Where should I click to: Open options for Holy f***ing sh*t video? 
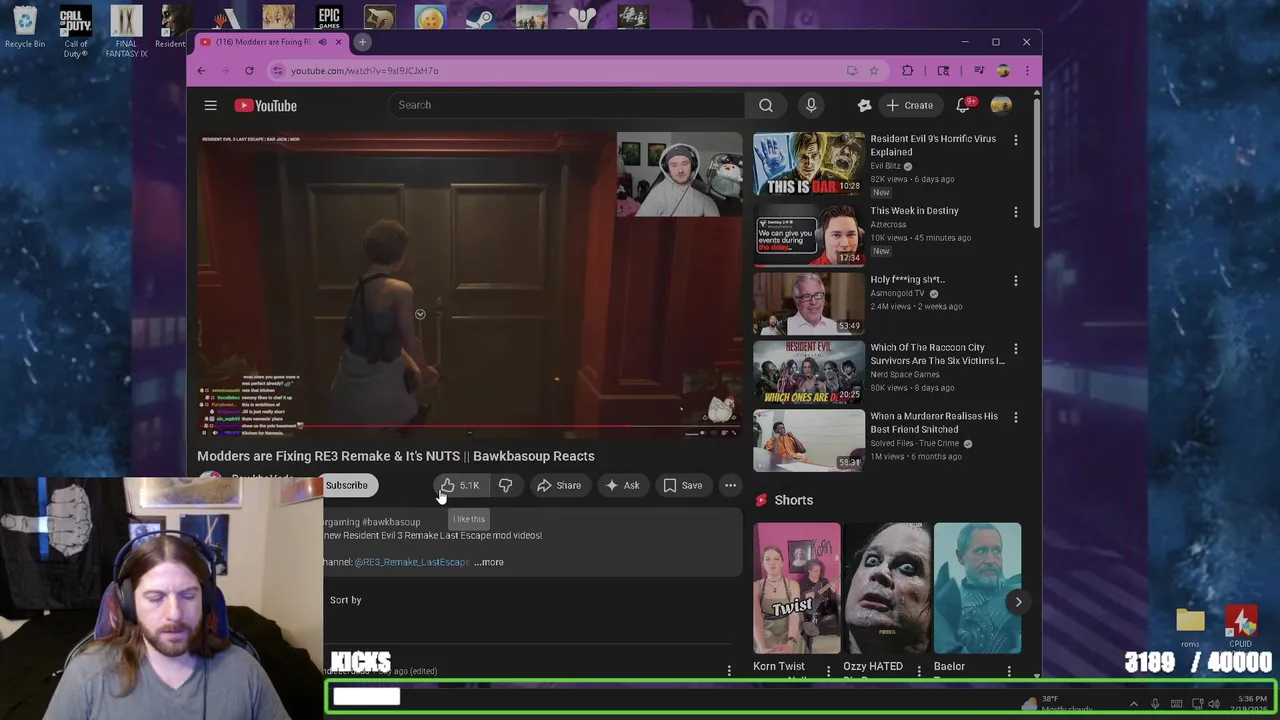pos(1015,281)
